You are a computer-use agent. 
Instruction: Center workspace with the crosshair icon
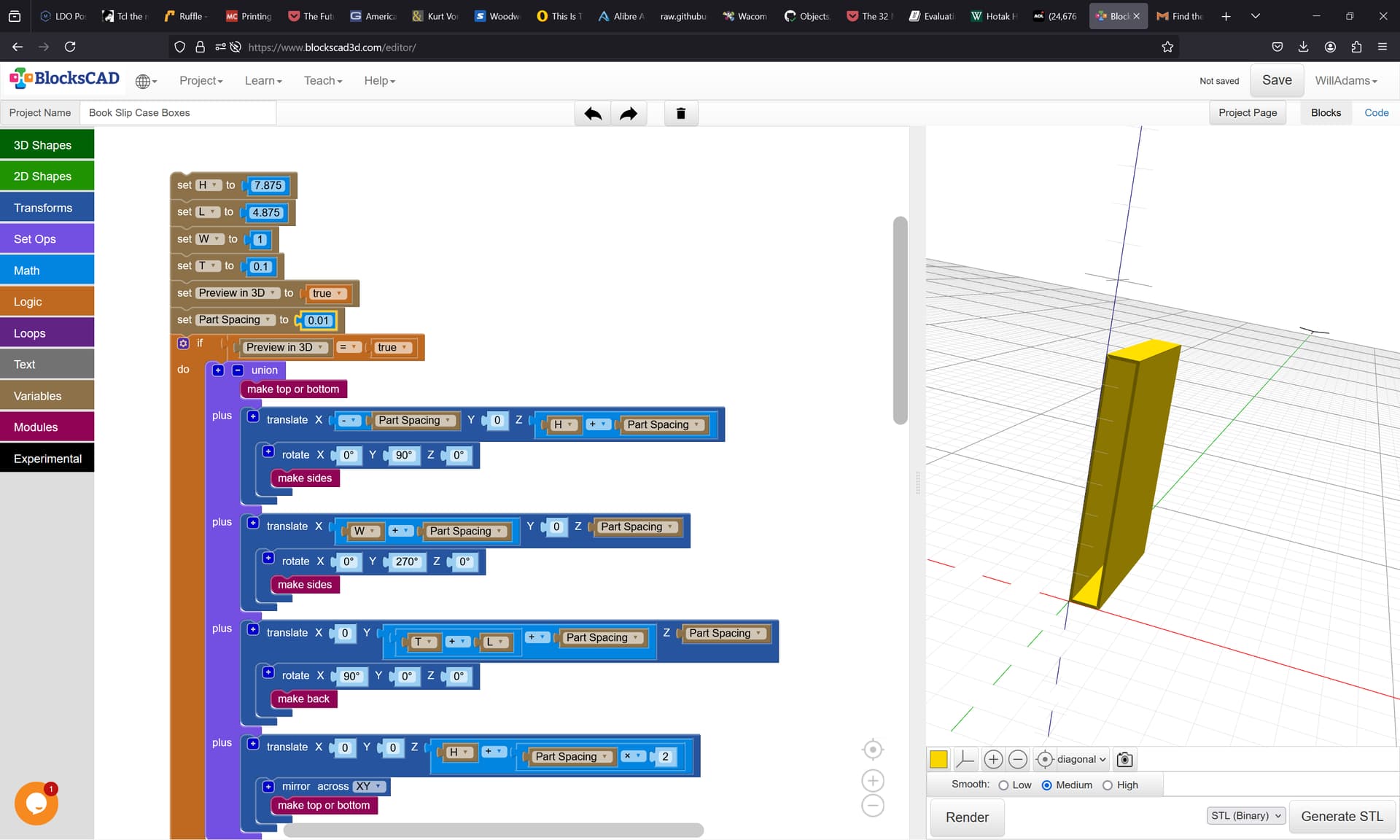873,750
